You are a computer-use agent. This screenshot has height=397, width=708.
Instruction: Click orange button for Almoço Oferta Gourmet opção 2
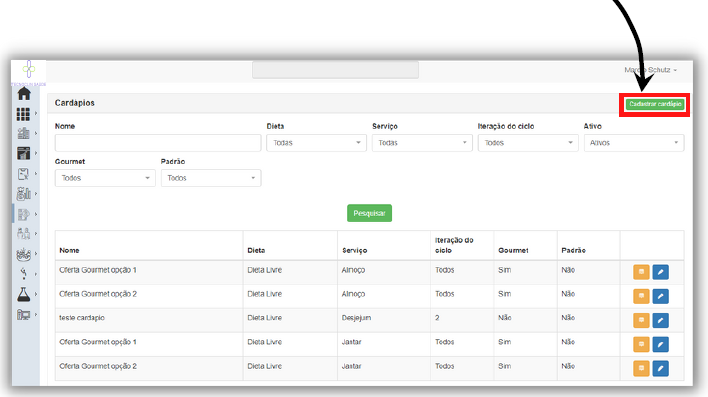click(x=641, y=296)
